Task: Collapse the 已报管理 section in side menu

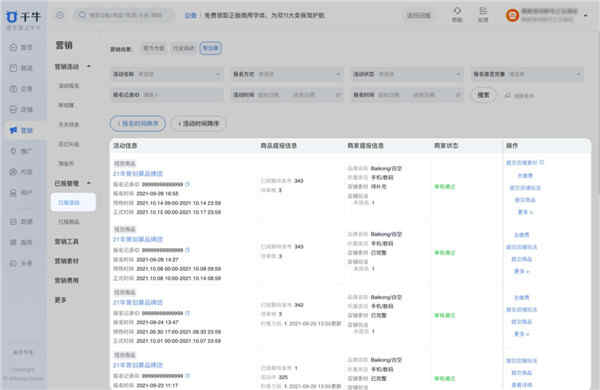Action: tap(89, 183)
